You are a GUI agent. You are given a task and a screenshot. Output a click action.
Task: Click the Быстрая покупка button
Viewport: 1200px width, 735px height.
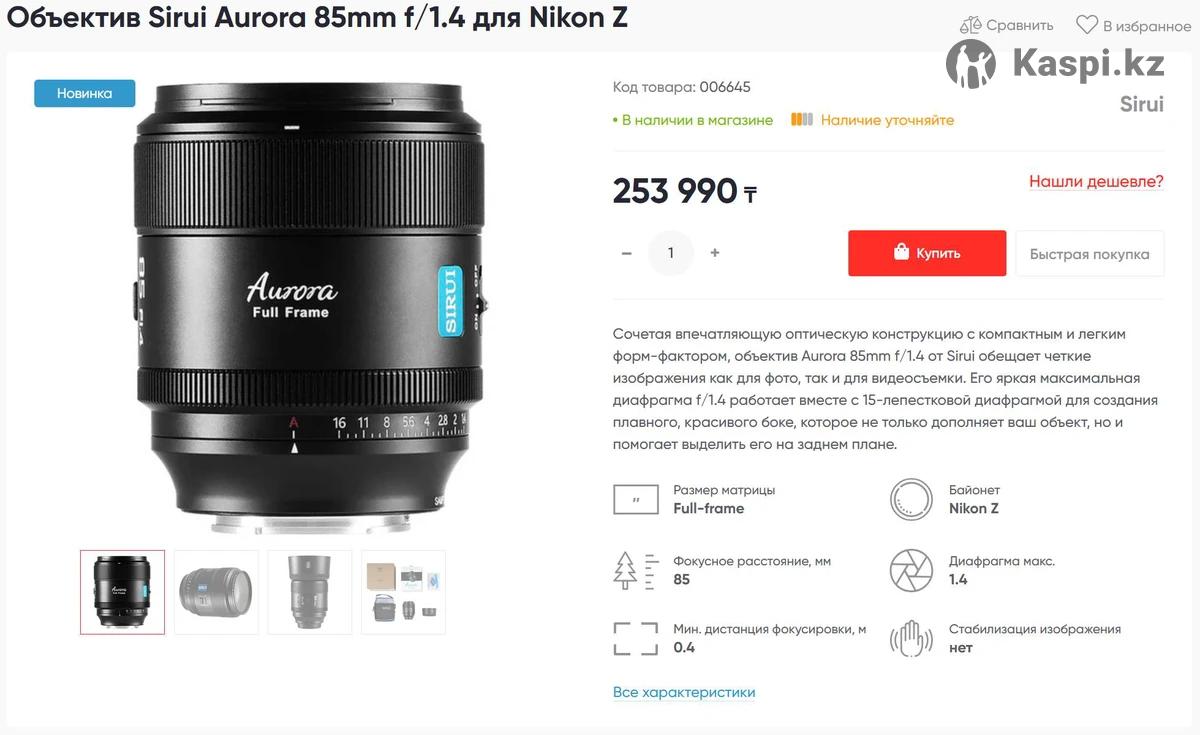(x=1090, y=254)
